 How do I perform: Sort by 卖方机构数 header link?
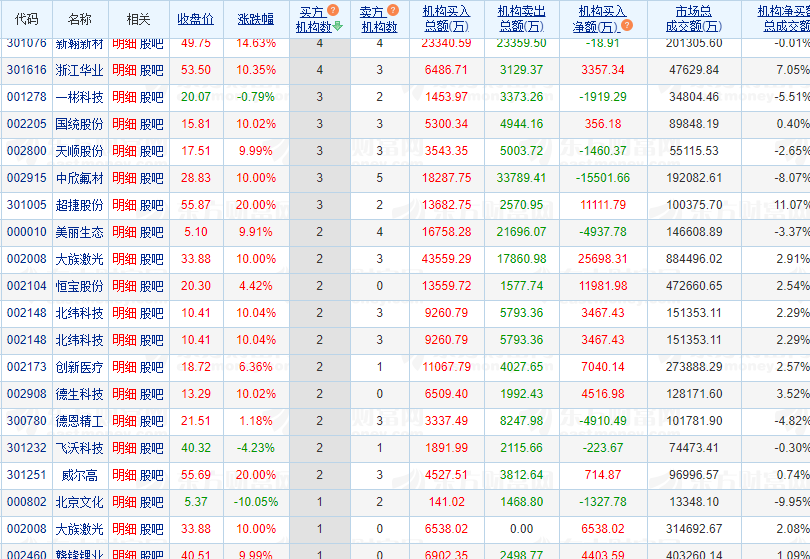(x=379, y=19)
